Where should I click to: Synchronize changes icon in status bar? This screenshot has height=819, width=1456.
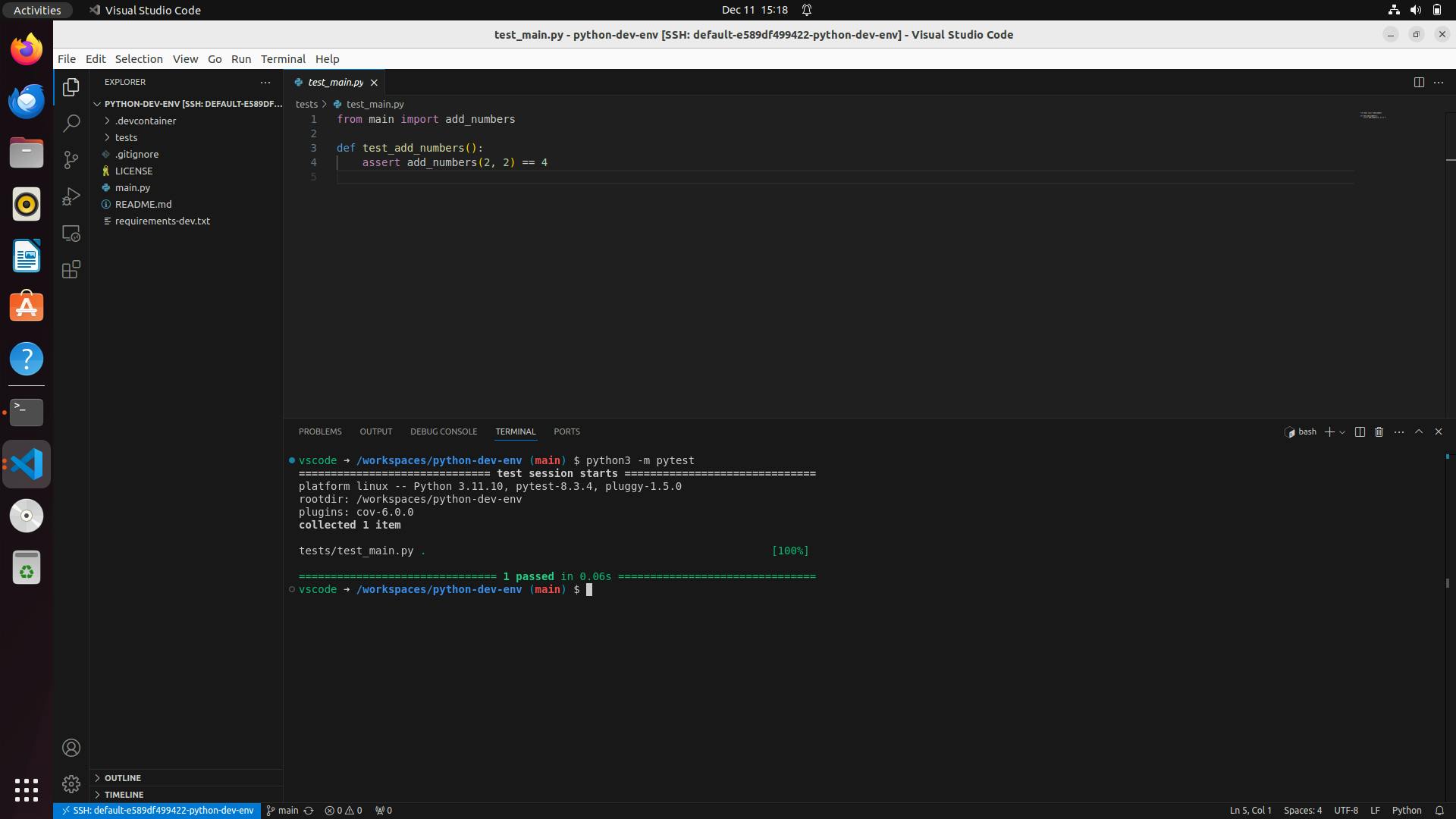309,810
